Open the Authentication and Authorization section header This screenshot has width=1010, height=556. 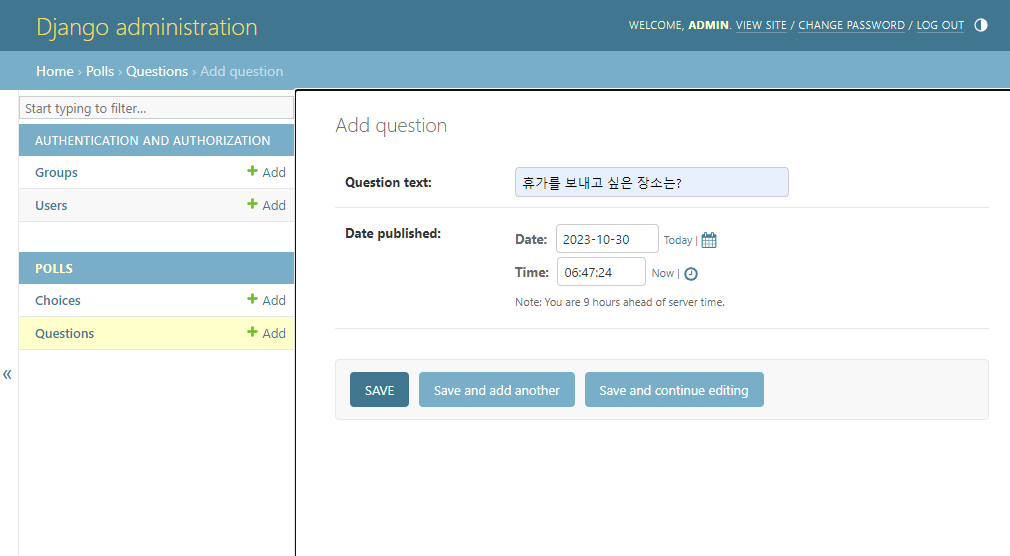(153, 140)
